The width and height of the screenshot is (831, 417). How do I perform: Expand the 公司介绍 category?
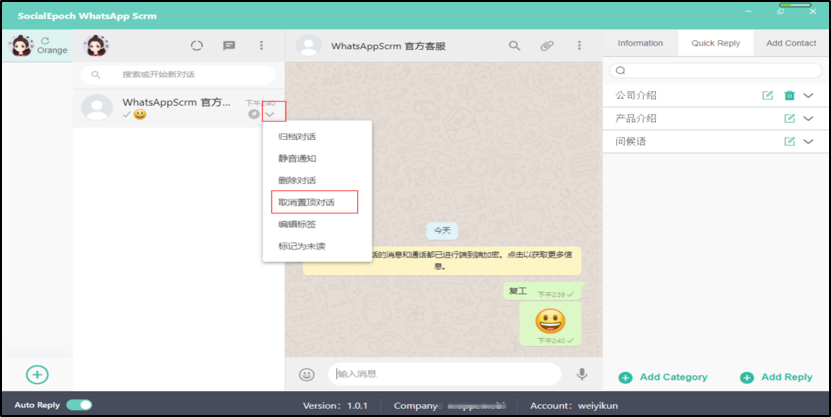[x=808, y=96]
